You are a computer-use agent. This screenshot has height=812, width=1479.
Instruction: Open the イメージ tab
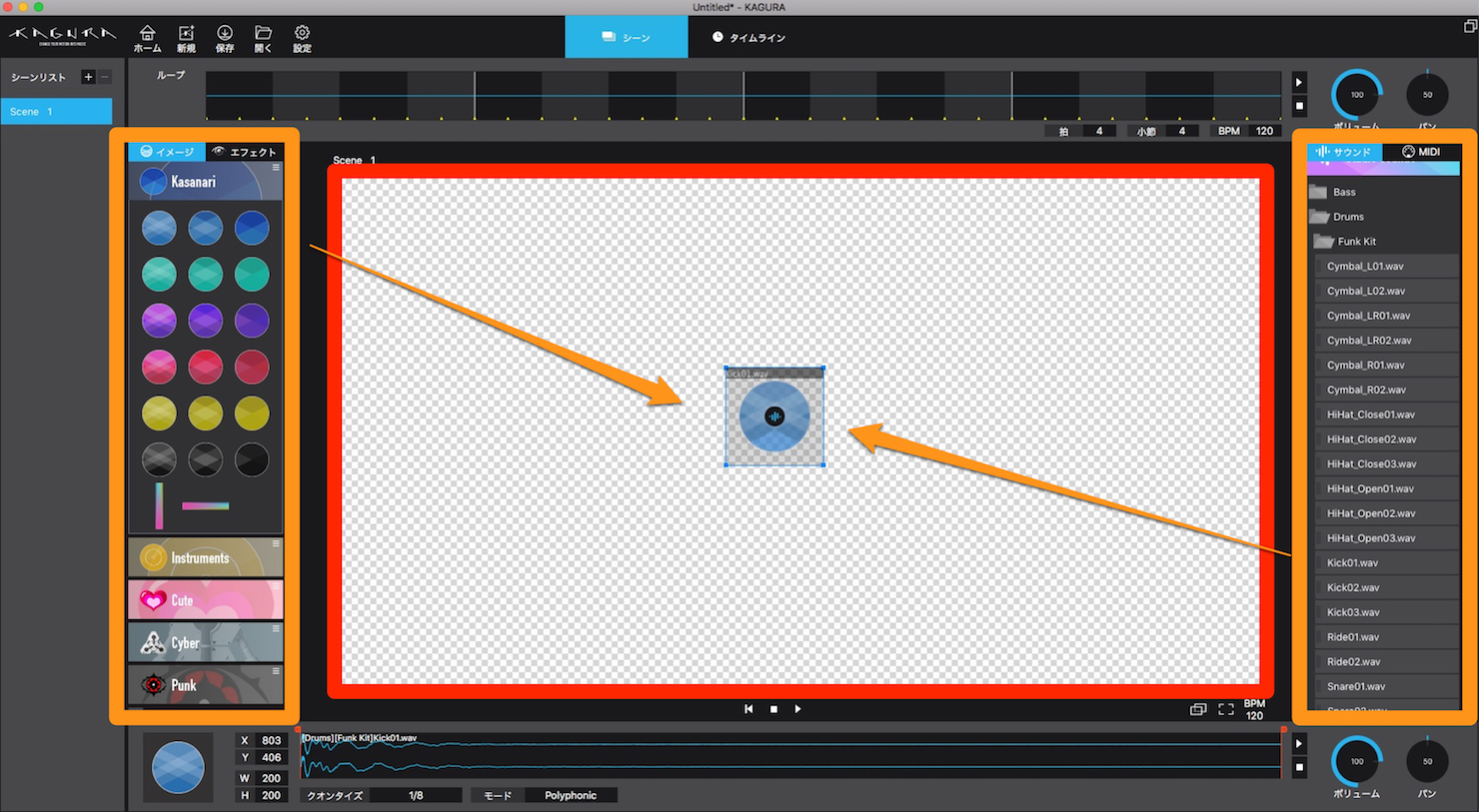click(167, 152)
